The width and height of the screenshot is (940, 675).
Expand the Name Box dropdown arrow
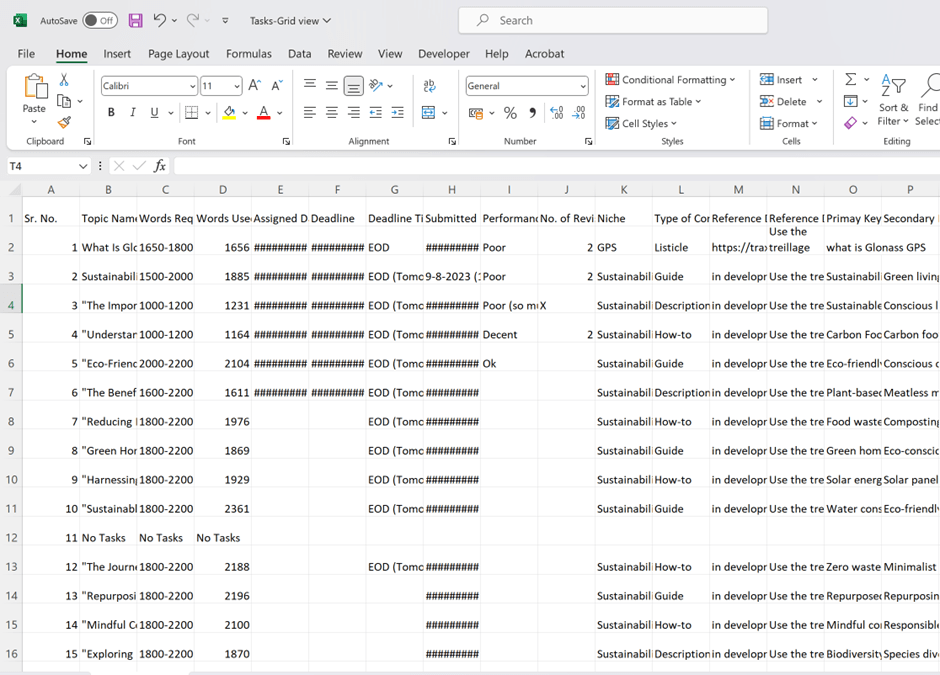point(83,166)
